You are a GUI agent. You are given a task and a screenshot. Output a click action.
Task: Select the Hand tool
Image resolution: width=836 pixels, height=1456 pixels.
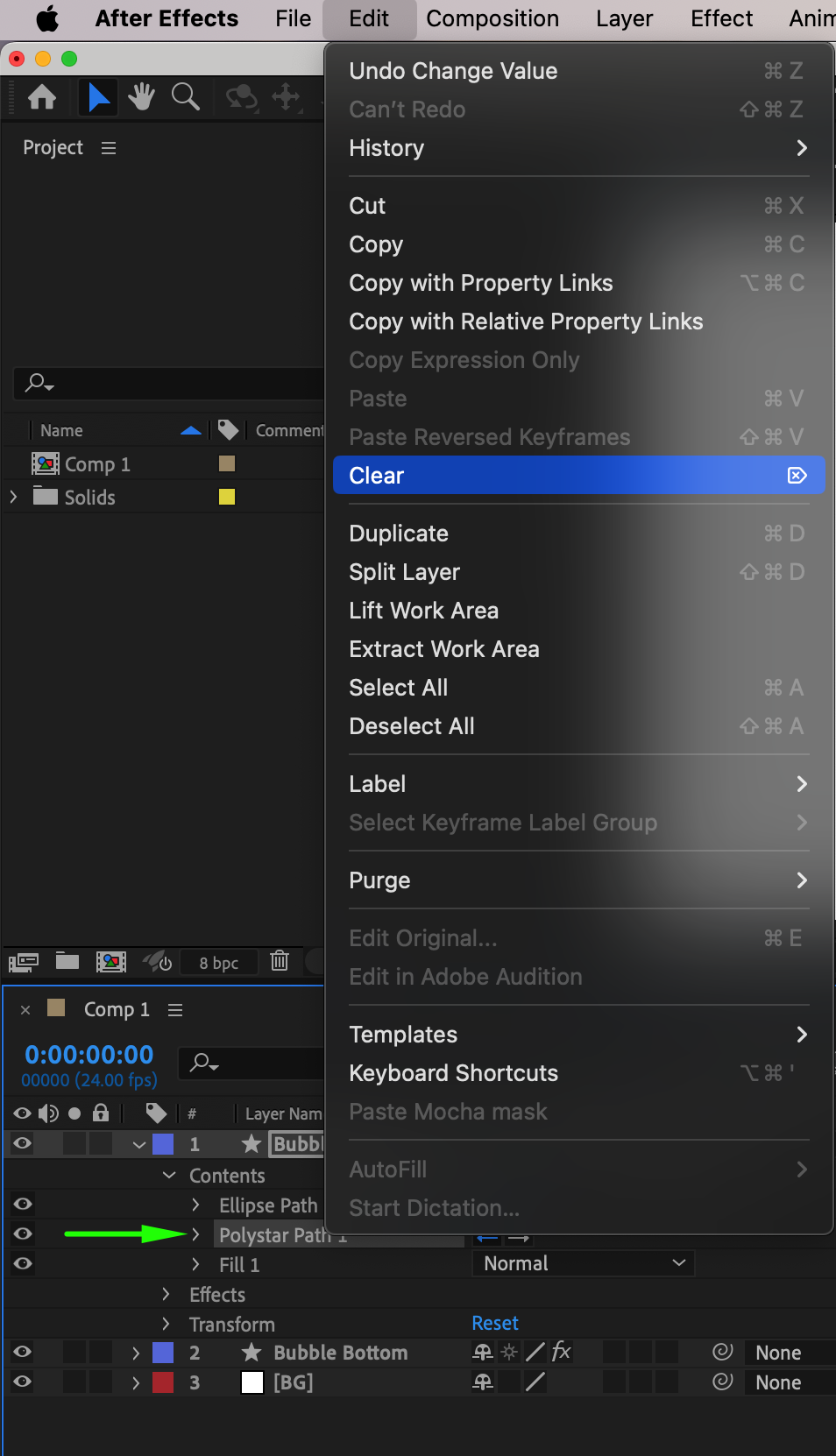pos(141,97)
